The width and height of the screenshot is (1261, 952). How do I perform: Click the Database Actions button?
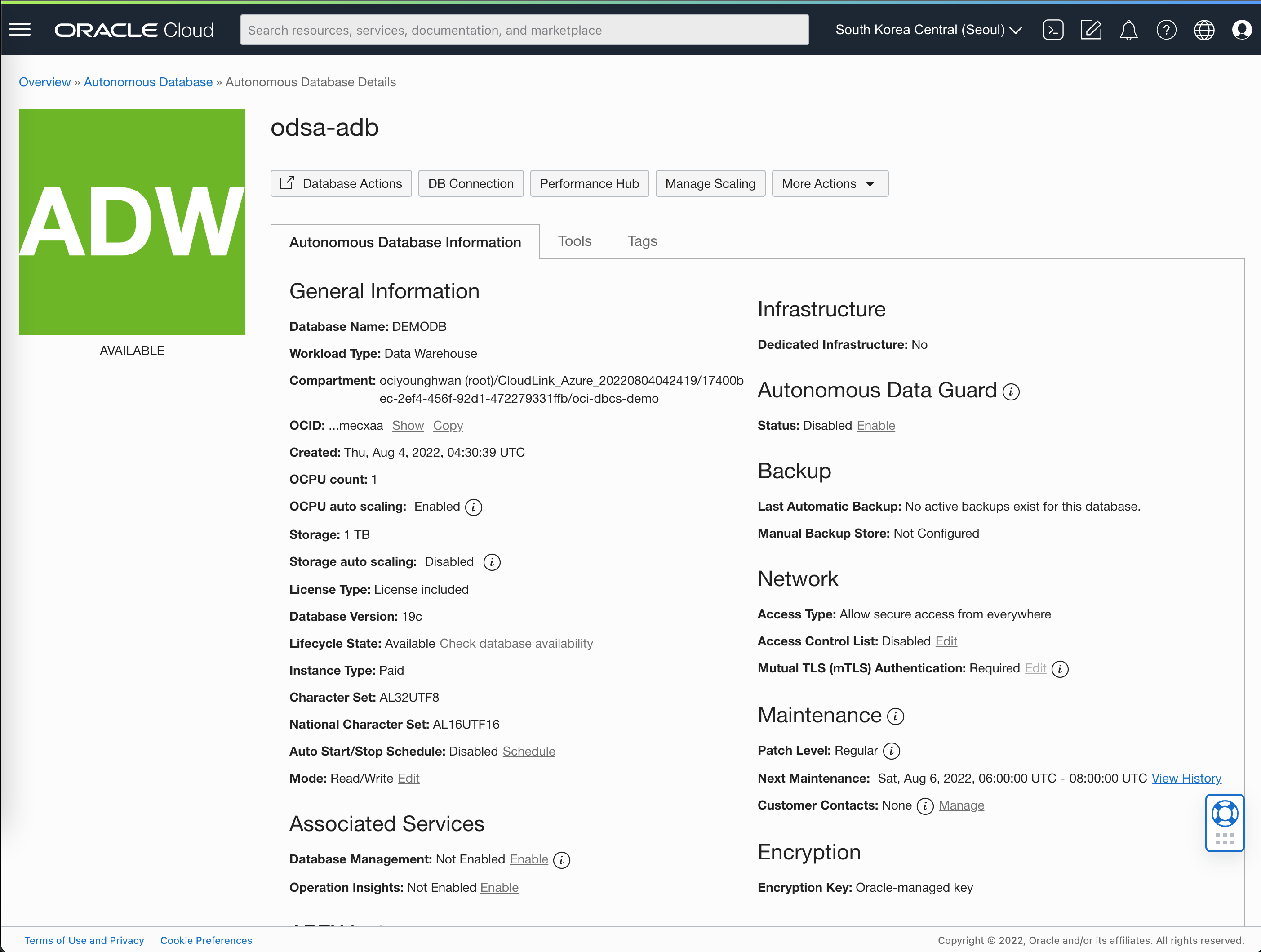341,183
